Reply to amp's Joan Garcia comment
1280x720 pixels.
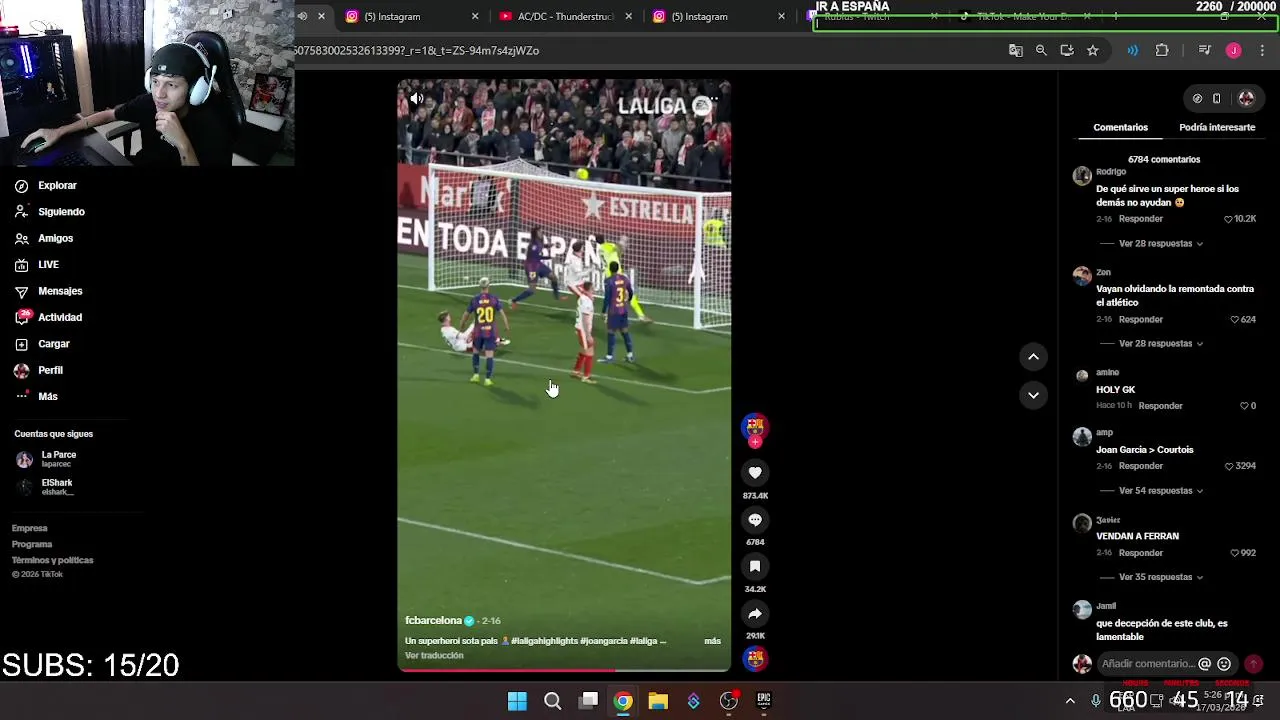tap(1141, 466)
